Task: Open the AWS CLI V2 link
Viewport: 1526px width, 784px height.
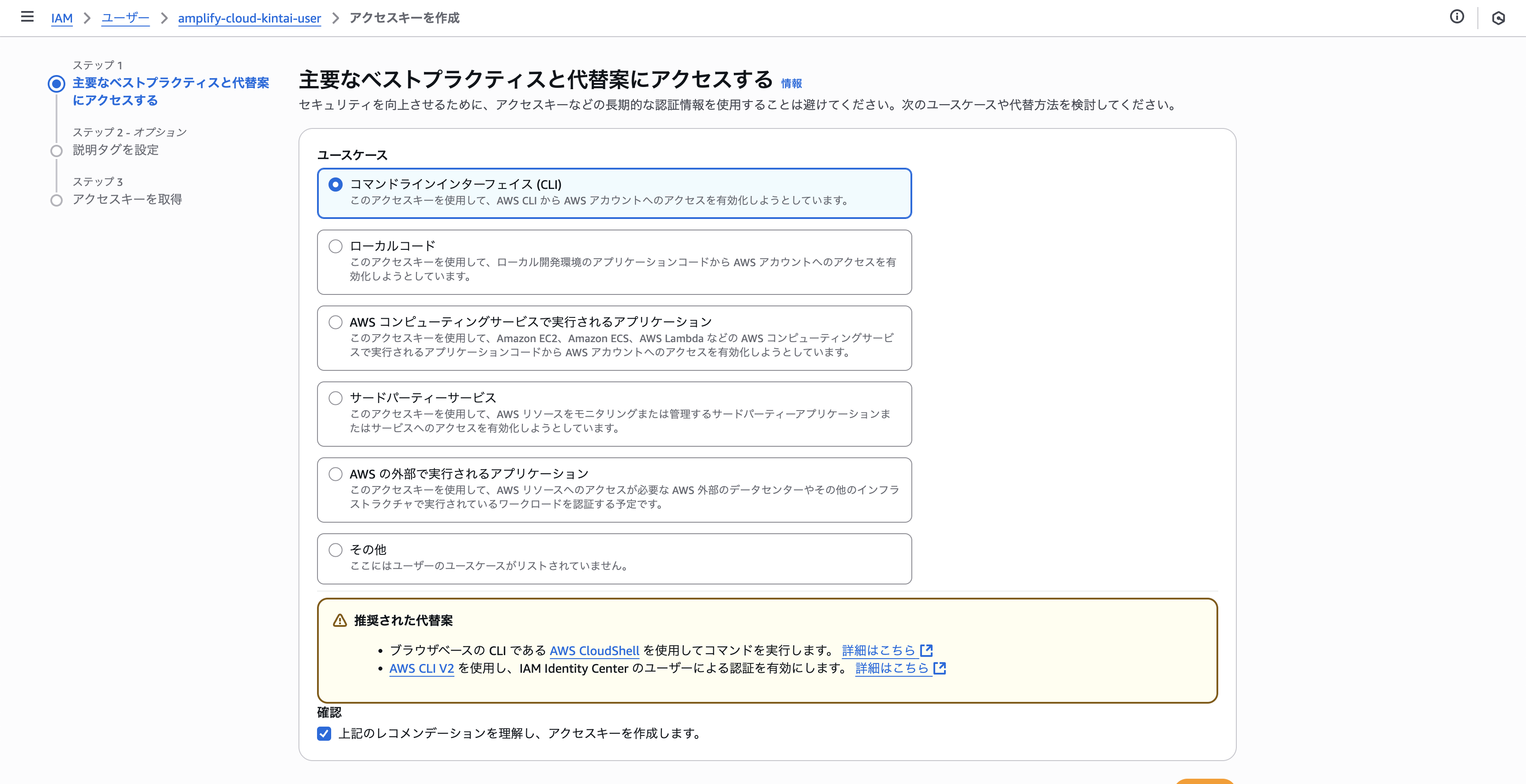Action: (x=421, y=669)
